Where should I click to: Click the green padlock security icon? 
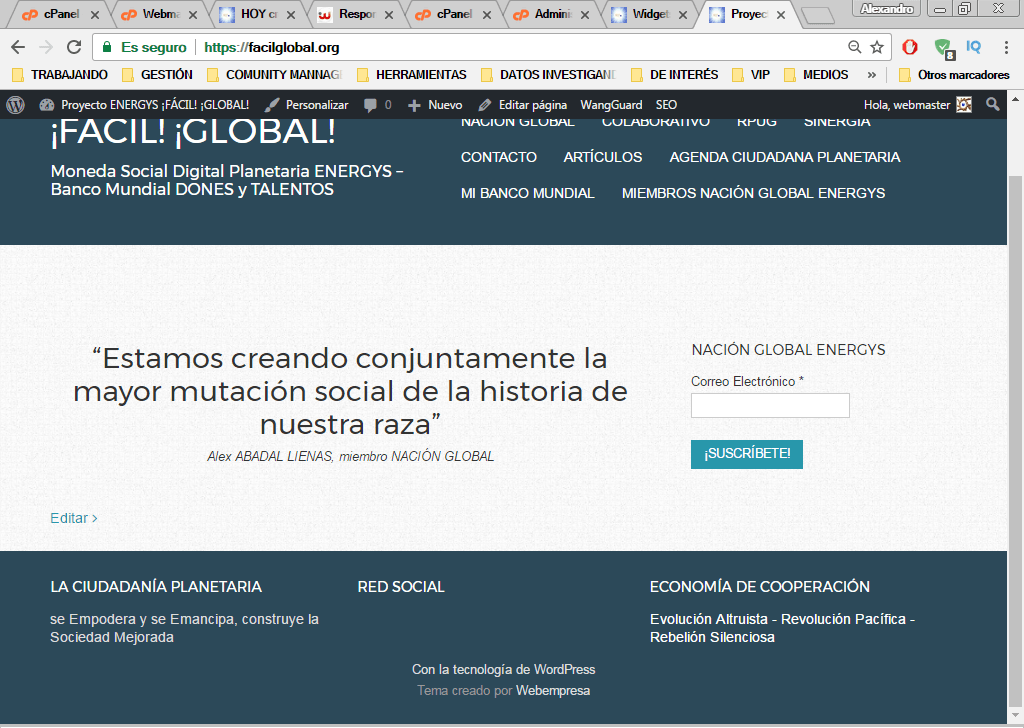point(106,47)
